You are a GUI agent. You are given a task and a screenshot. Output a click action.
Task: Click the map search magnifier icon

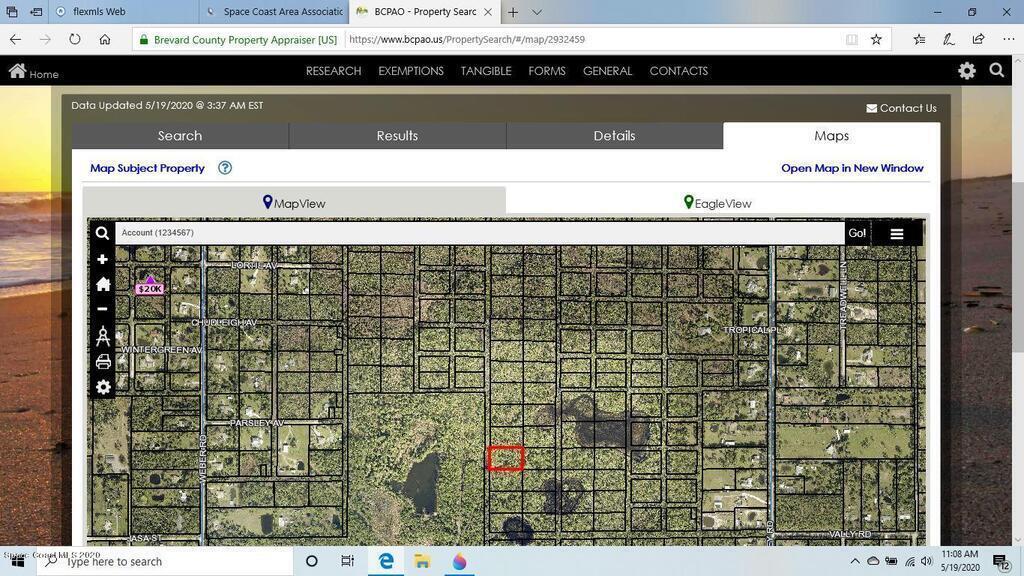102,233
